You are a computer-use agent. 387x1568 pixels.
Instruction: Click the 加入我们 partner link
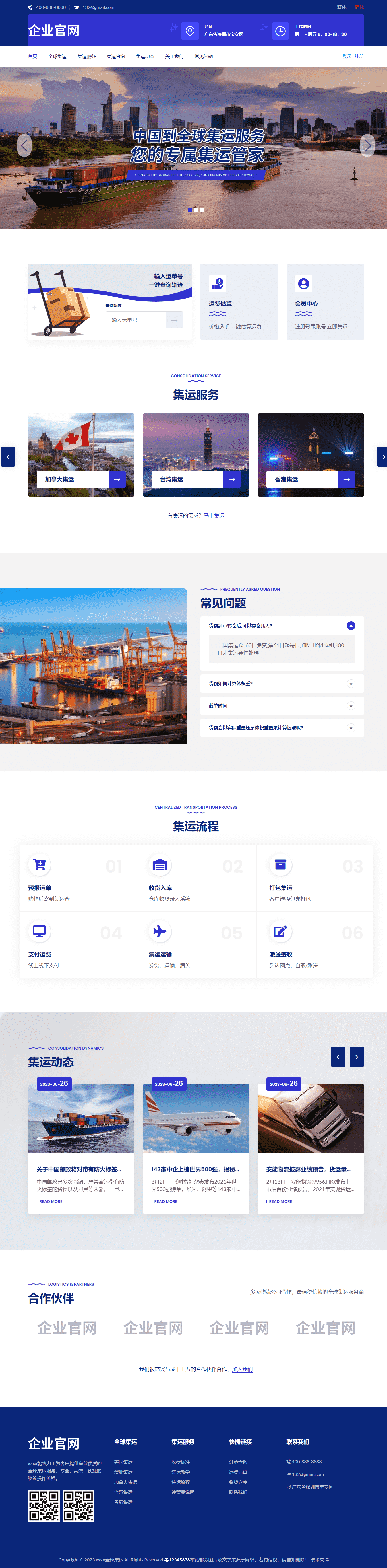243,1369
